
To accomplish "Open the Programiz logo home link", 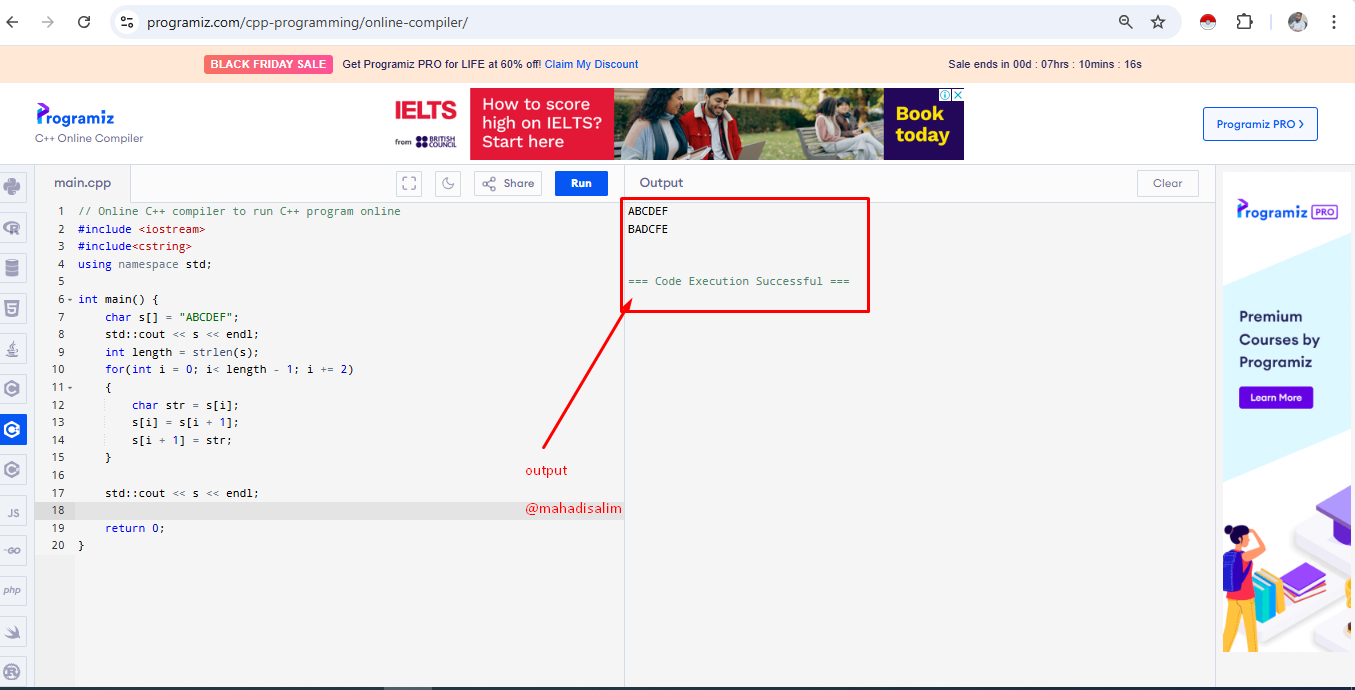I will tap(76, 116).
